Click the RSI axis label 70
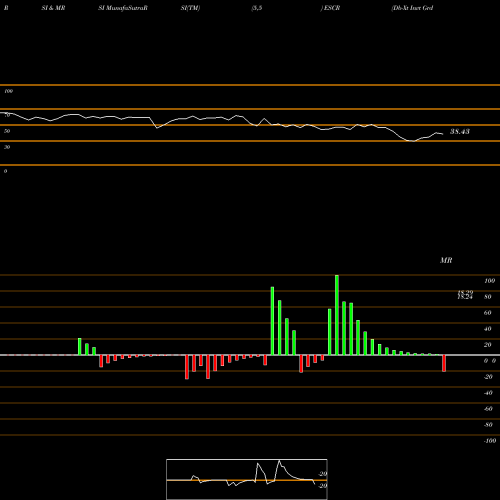The width and height of the screenshot is (500, 500). click(x=7, y=115)
